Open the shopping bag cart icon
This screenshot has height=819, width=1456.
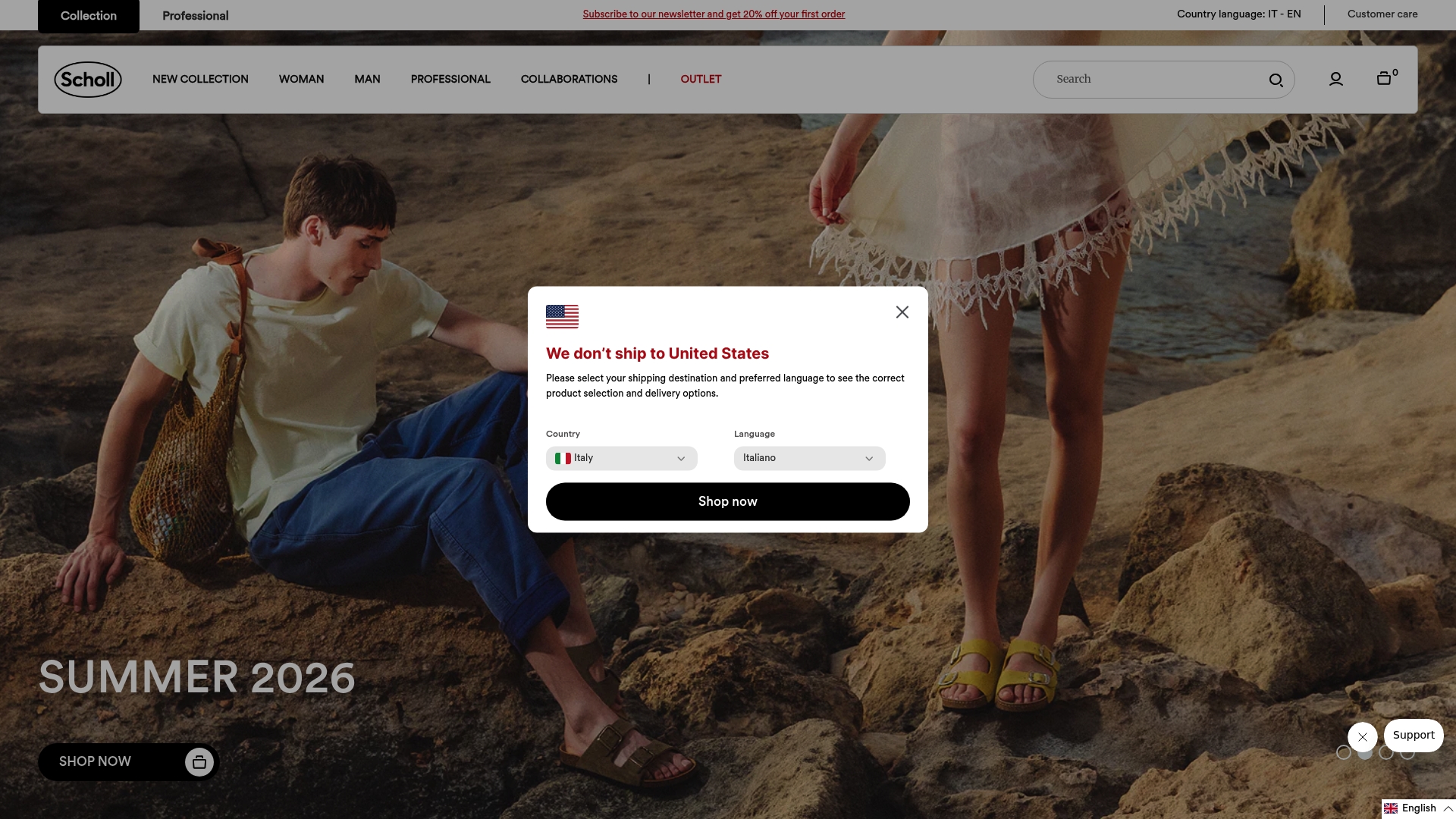[x=1385, y=78]
